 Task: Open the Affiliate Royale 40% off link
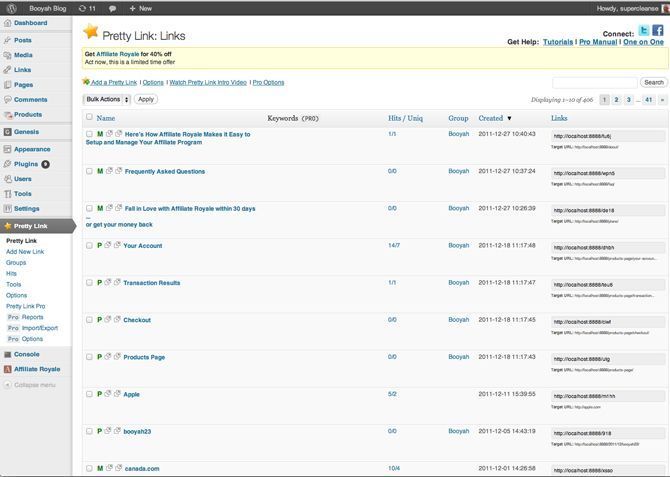coord(118,54)
